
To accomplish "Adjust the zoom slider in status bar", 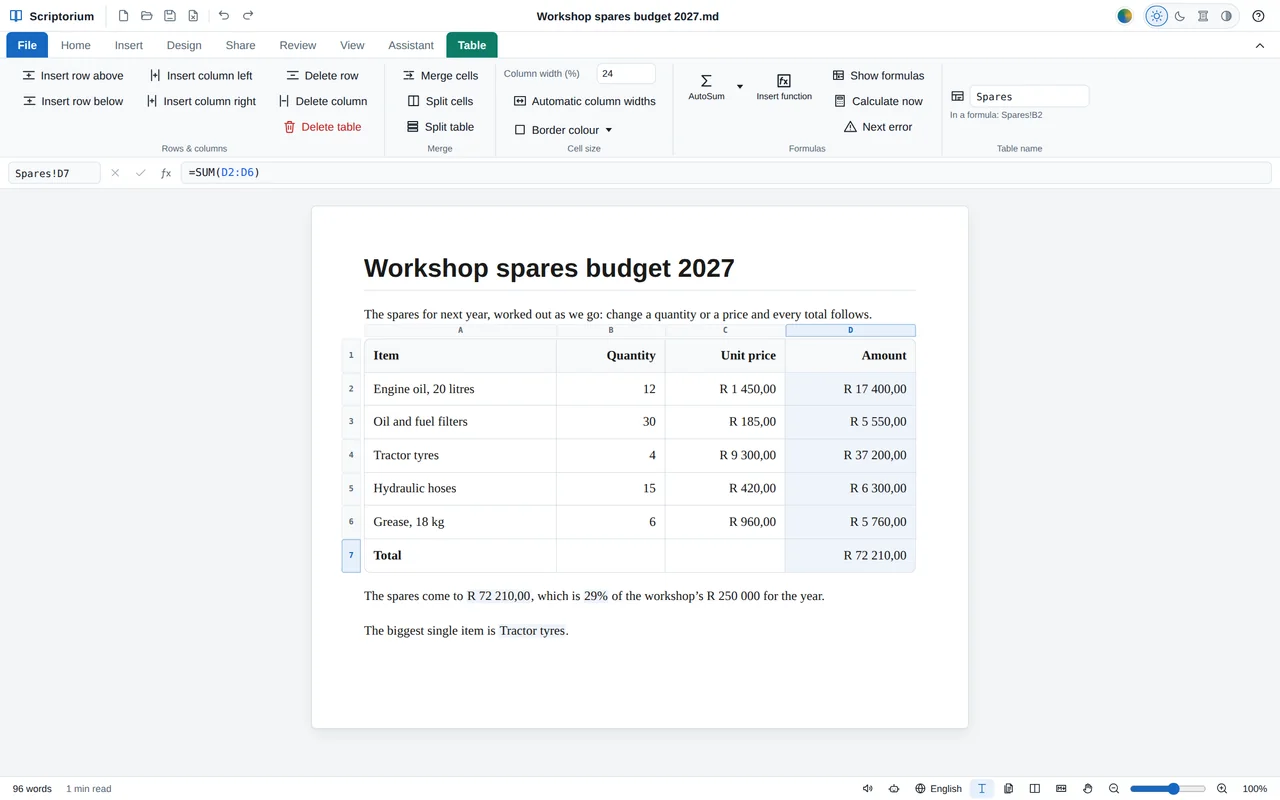I will click(x=1168, y=789).
